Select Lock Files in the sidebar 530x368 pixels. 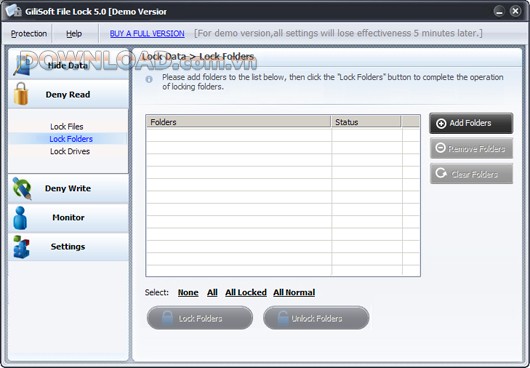click(67, 127)
